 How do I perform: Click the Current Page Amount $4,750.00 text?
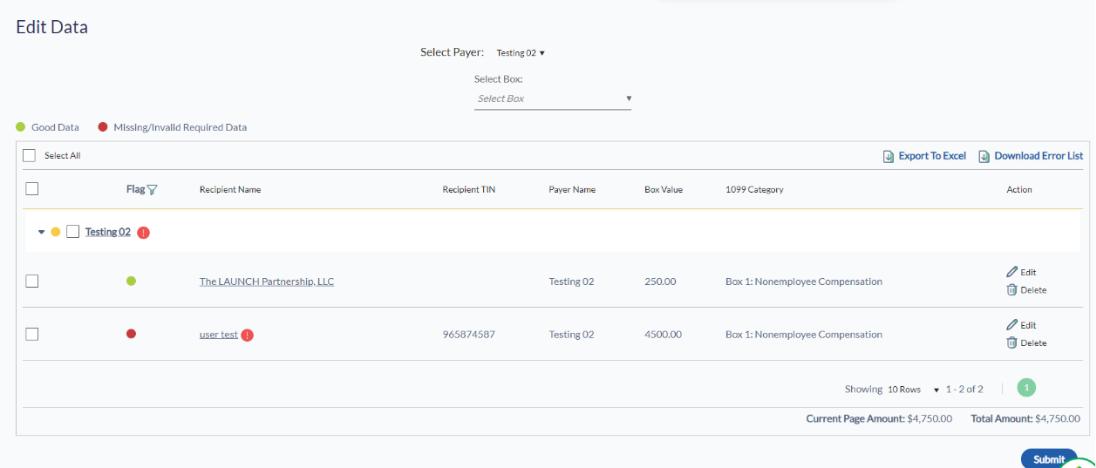point(879,419)
